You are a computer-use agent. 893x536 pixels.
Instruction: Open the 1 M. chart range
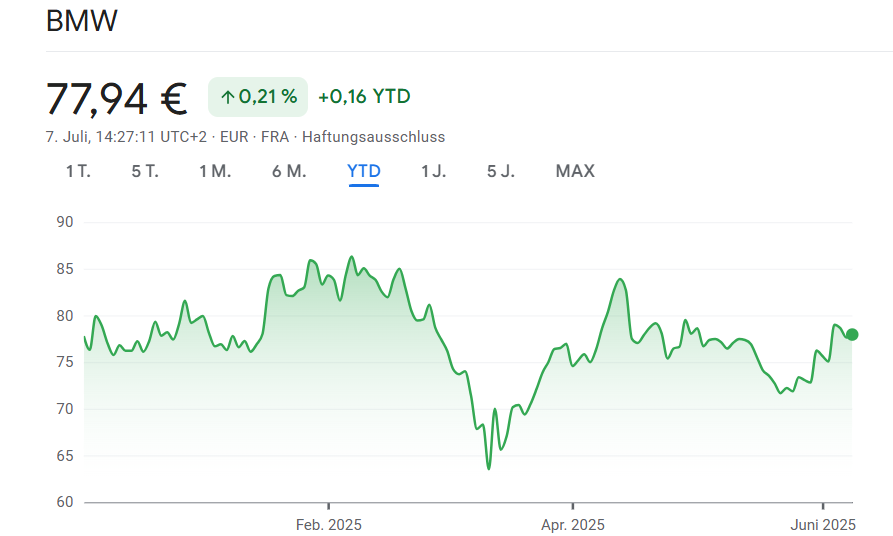pyautogui.click(x=215, y=171)
